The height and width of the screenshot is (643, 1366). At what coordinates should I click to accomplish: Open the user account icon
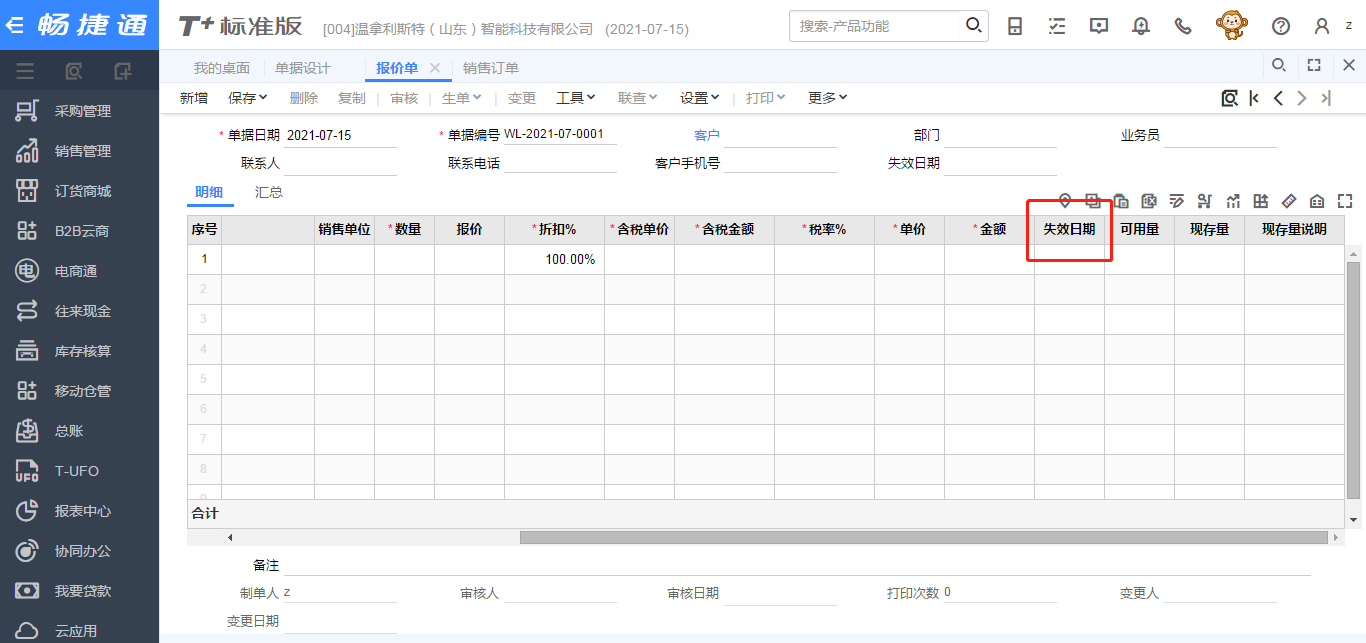[x=1322, y=26]
